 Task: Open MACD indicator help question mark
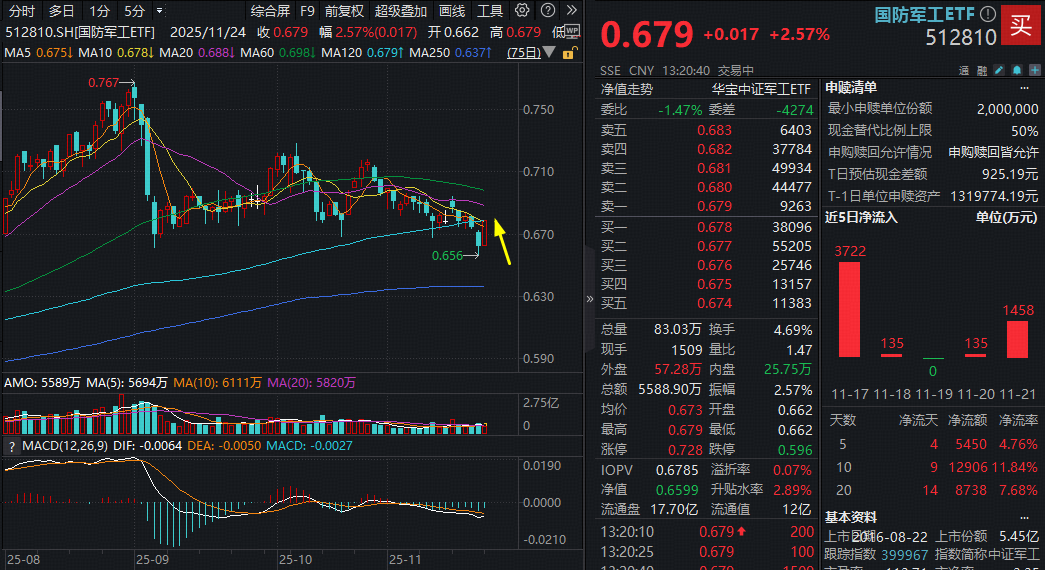click(x=12, y=445)
